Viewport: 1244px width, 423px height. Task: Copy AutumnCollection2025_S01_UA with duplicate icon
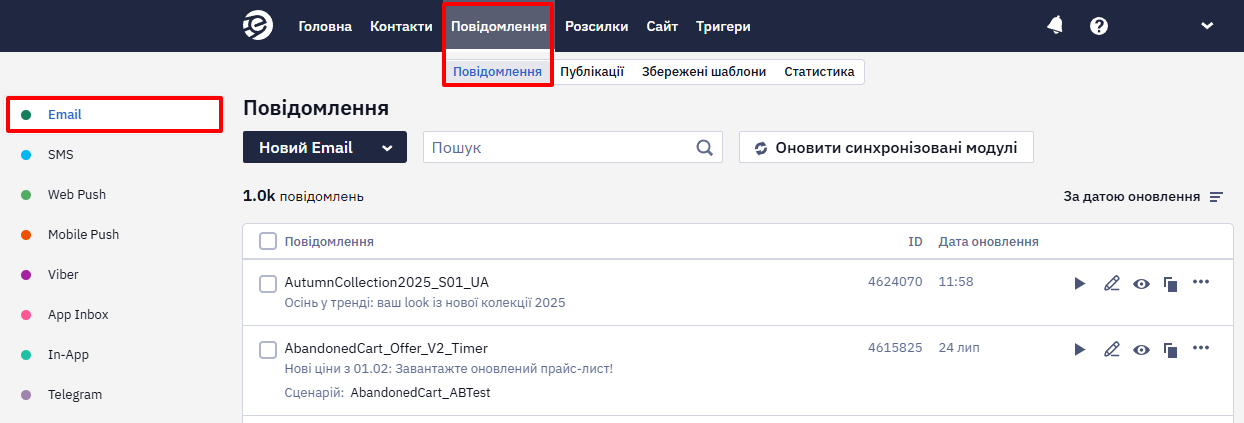pyautogui.click(x=1170, y=284)
